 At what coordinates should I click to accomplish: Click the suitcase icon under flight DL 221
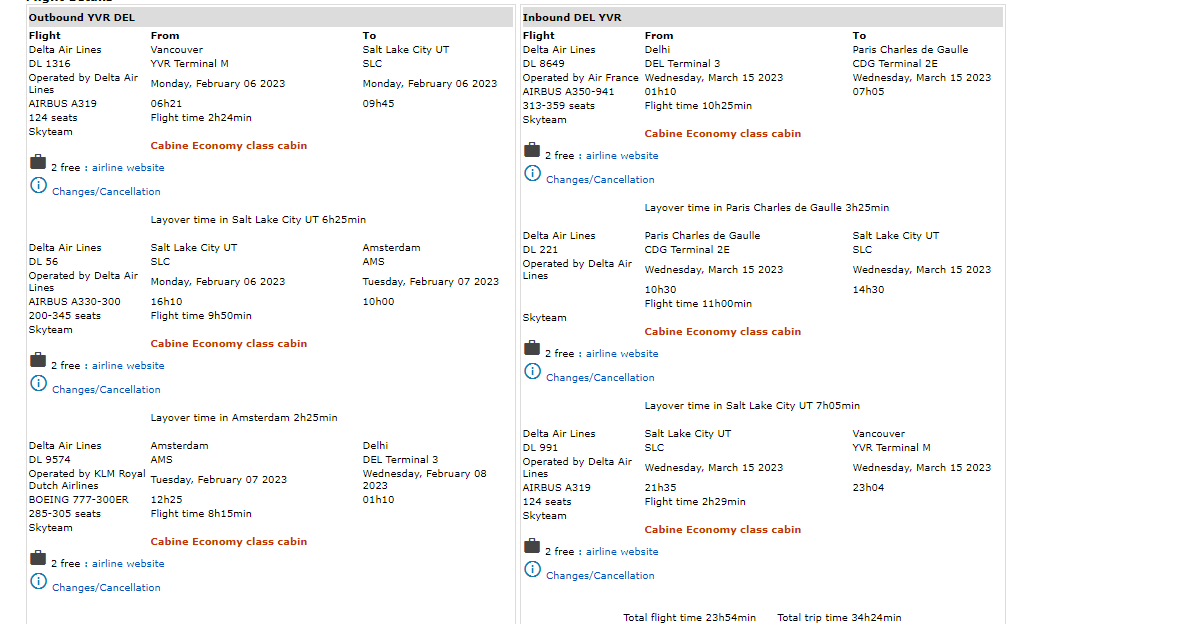532,348
